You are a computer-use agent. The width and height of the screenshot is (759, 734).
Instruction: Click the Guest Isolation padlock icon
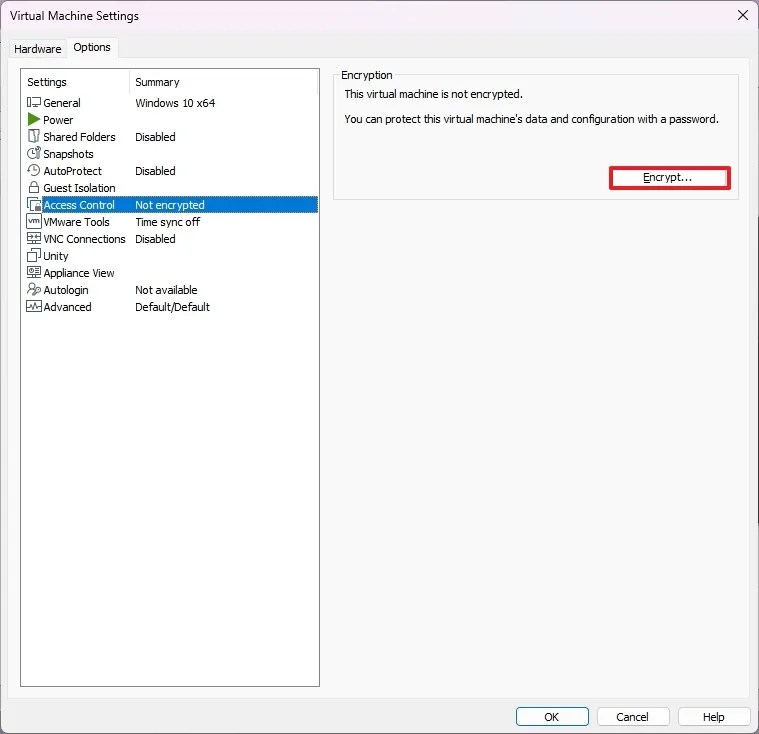(33, 187)
